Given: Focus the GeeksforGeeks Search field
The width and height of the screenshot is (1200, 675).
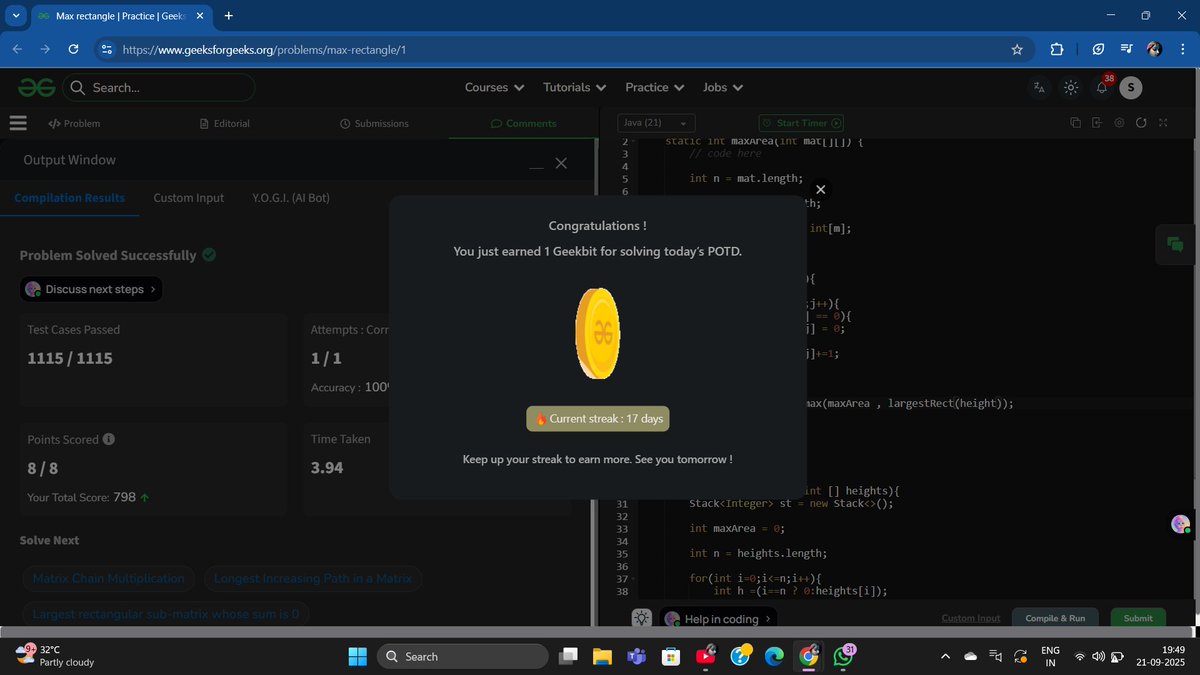Looking at the screenshot, I should 158,88.
